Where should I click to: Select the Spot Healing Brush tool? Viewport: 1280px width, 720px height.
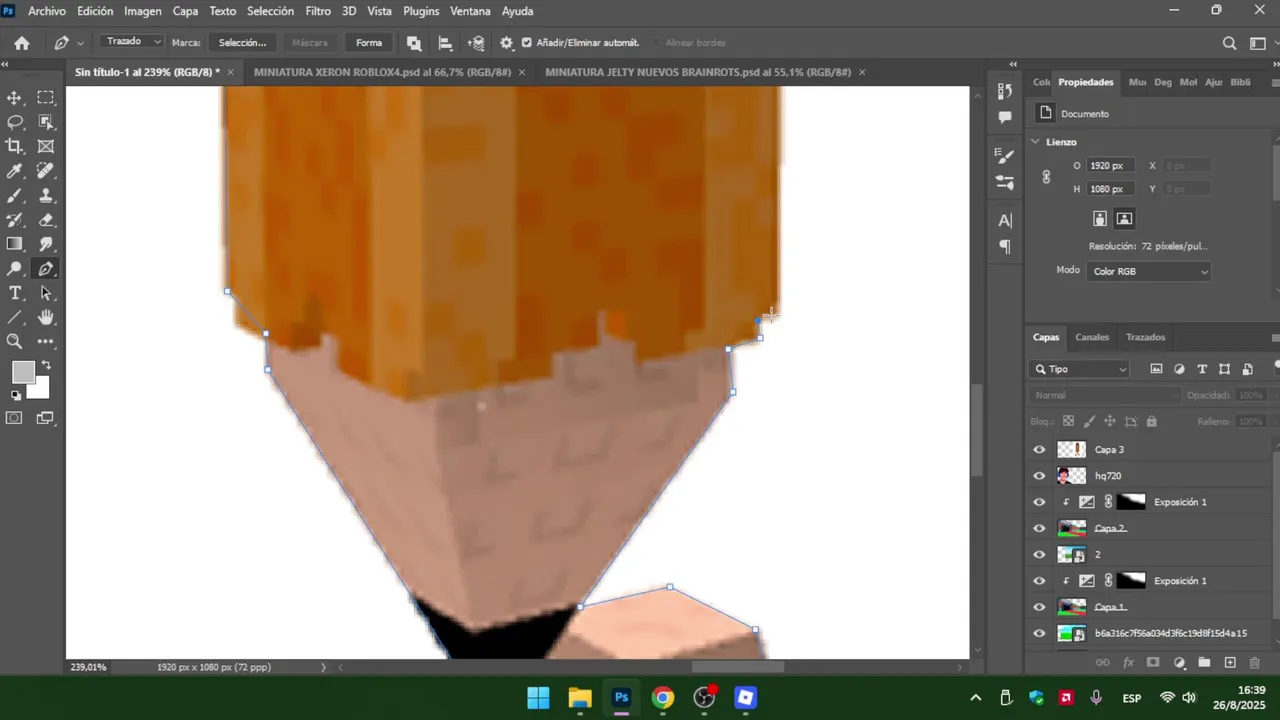[x=46, y=171]
